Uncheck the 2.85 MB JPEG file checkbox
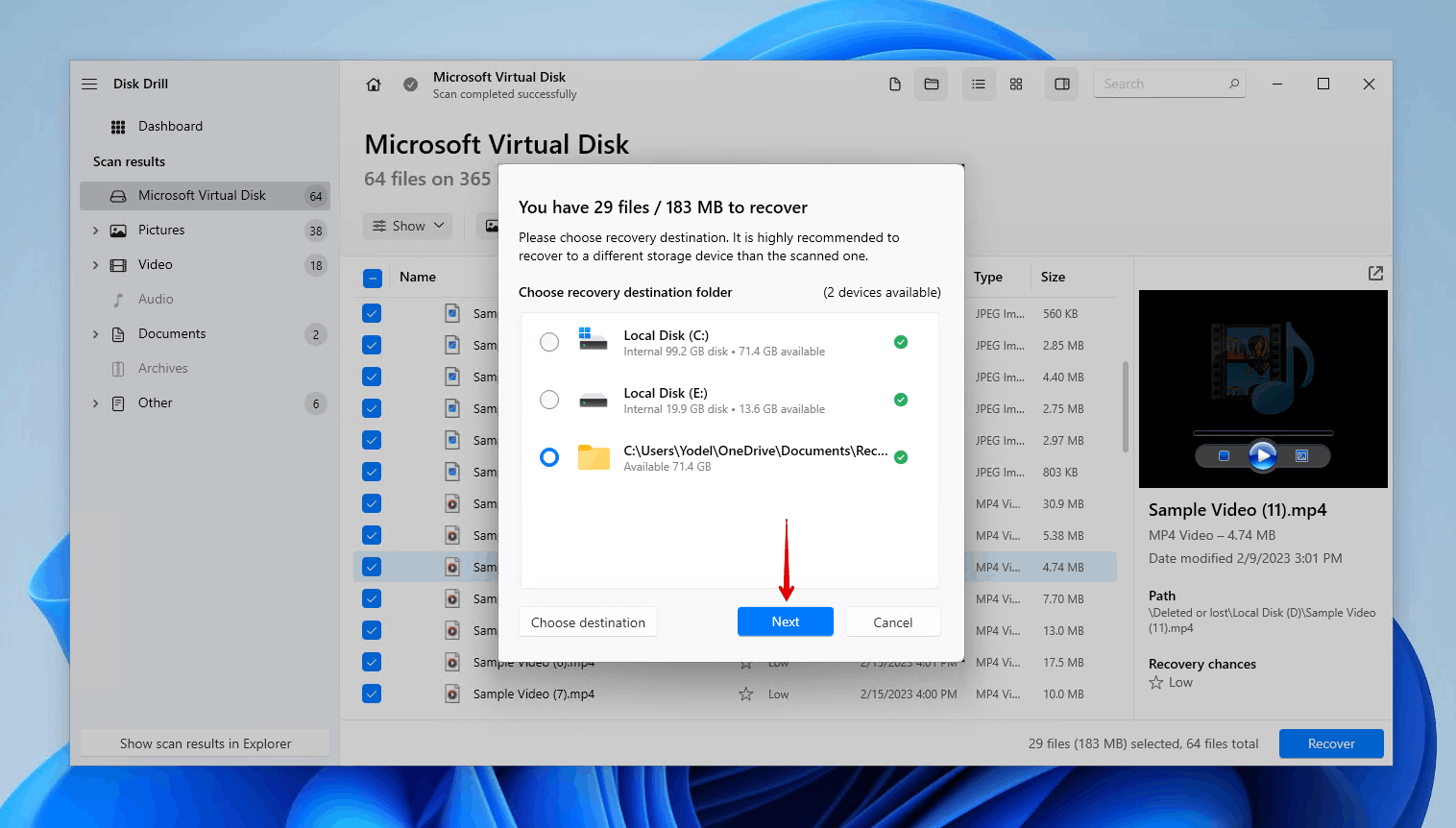1456x828 pixels. tap(372, 345)
